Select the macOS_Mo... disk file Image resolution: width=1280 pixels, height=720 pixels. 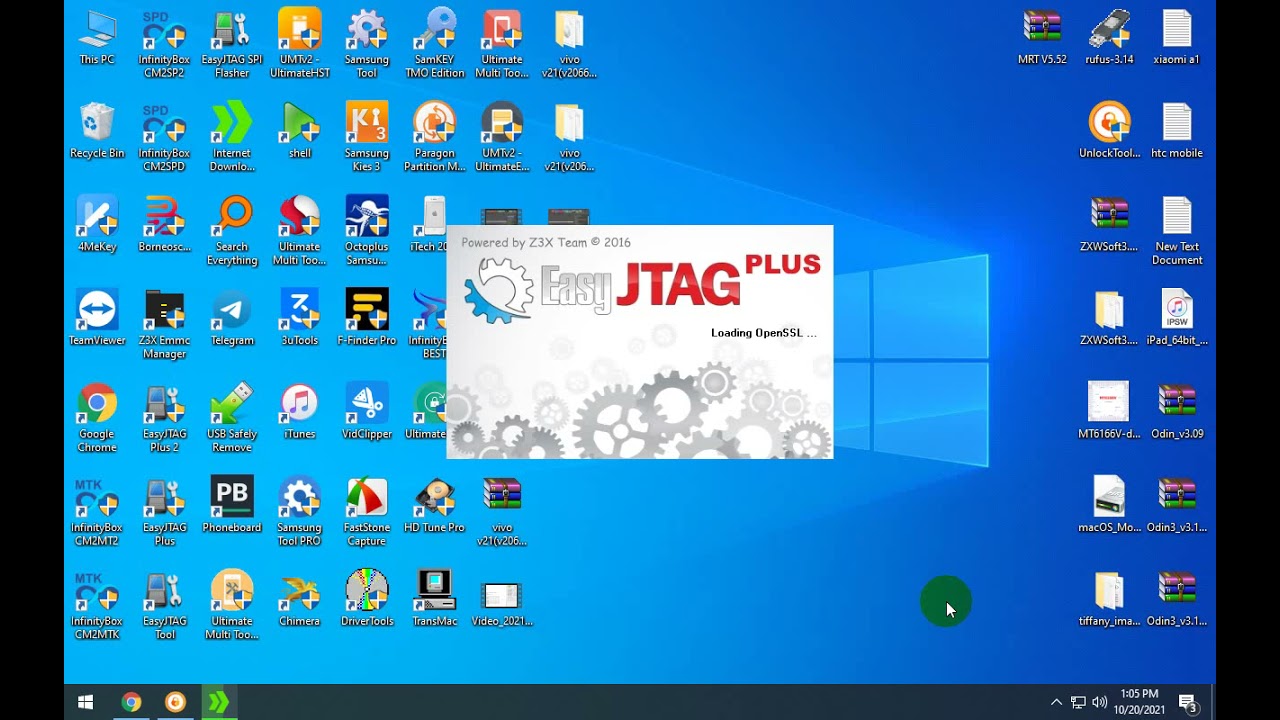coord(1109,505)
